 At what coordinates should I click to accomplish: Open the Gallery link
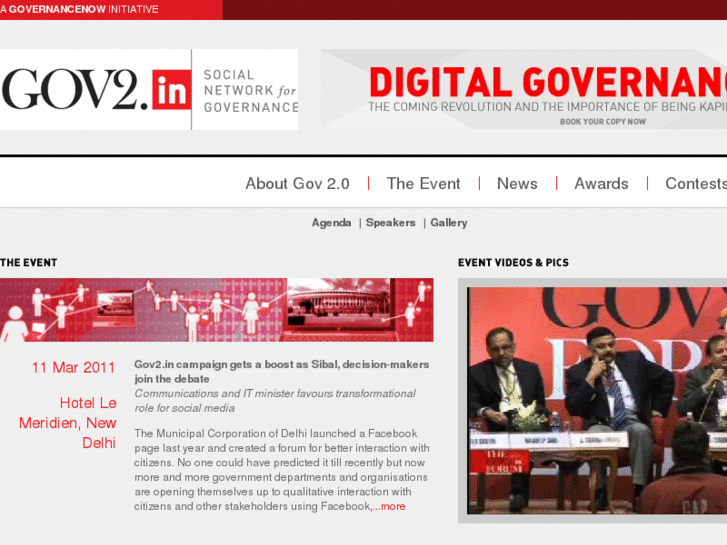pos(449,223)
